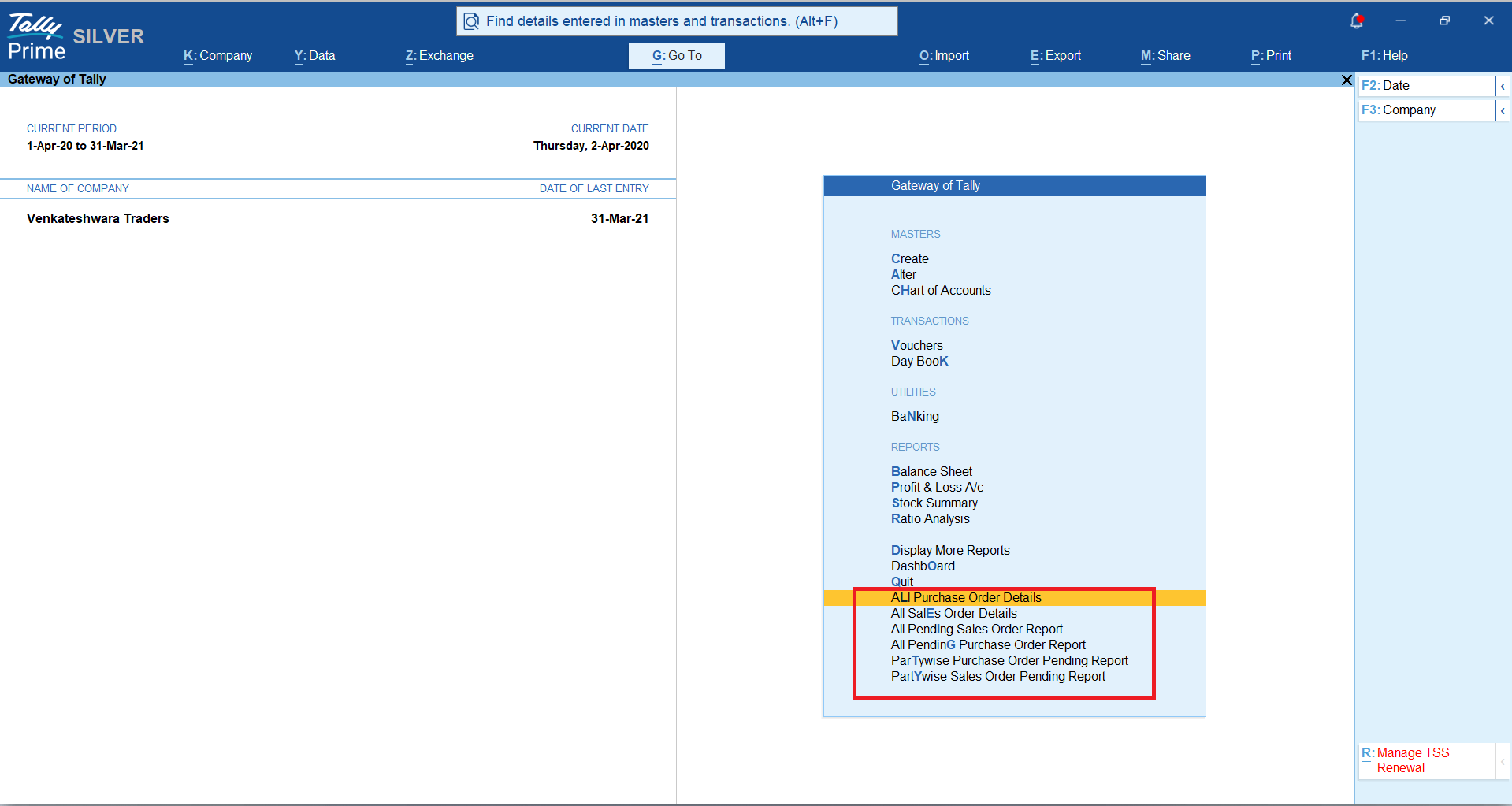Restore down the Tally Prime window

(x=1444, y=20)
